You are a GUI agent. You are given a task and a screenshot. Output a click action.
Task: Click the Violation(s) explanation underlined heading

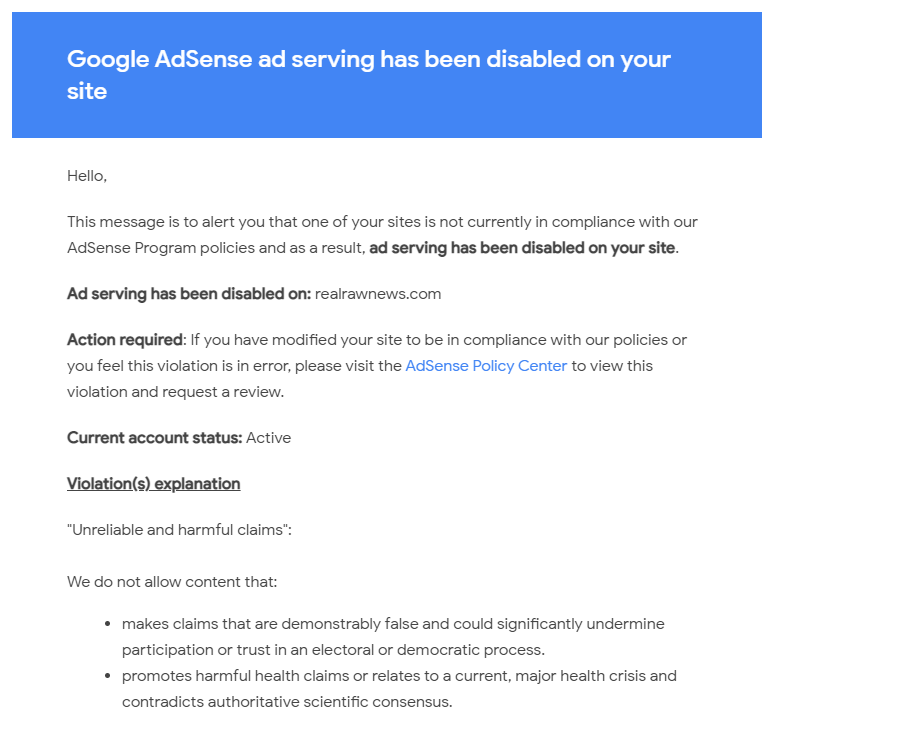tap(154, 484)
